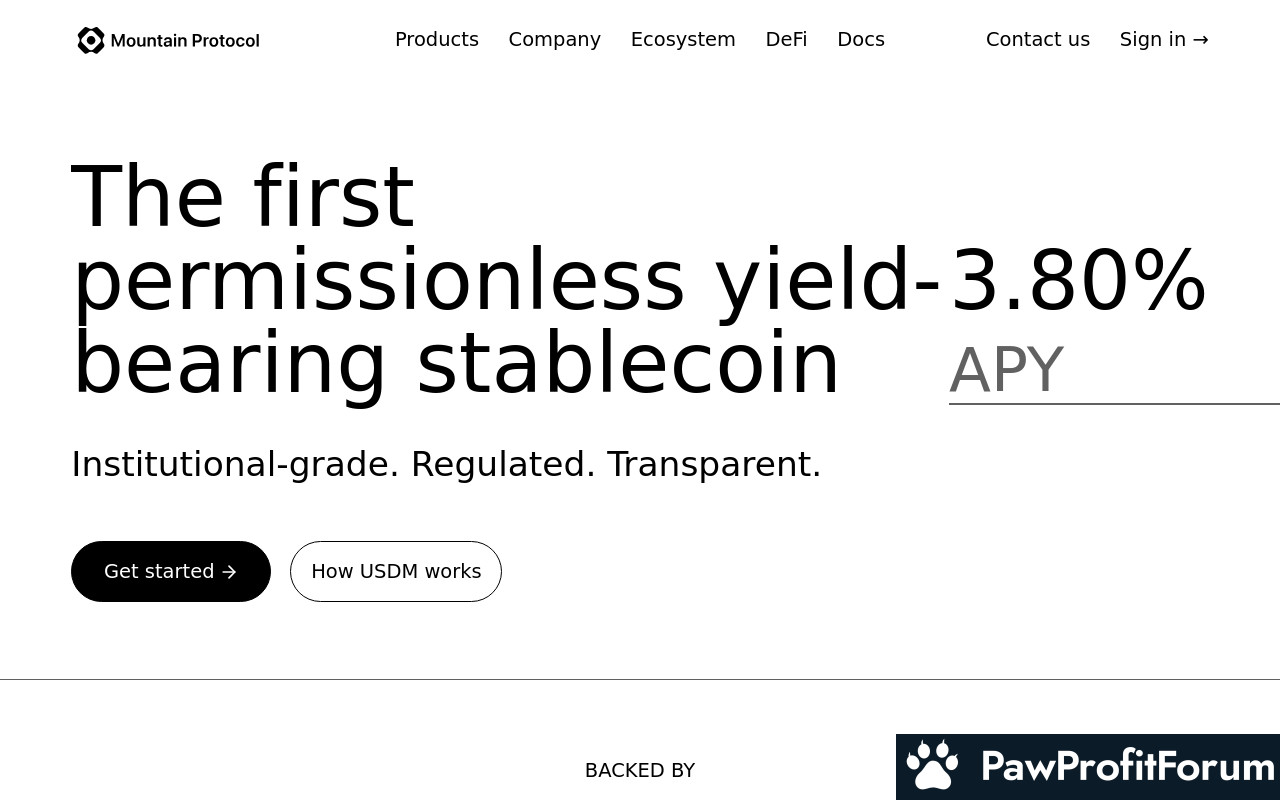The height and width of the screenshot is (800, 1280).
Task: Click the BACKED BY heading
Action: [640, 770]
